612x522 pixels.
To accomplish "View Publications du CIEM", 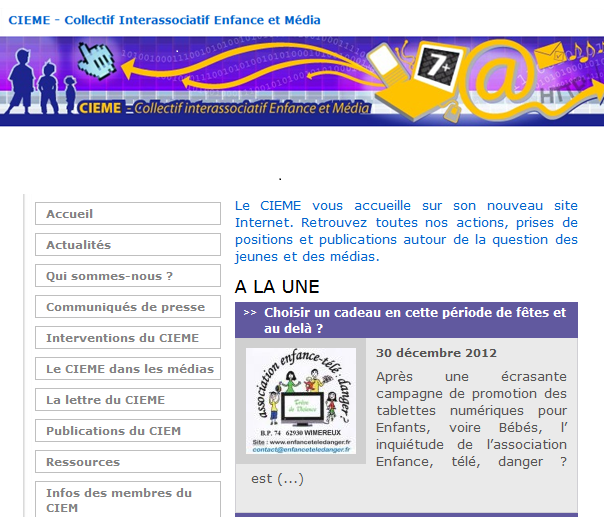I will click(x=127, y=431).
